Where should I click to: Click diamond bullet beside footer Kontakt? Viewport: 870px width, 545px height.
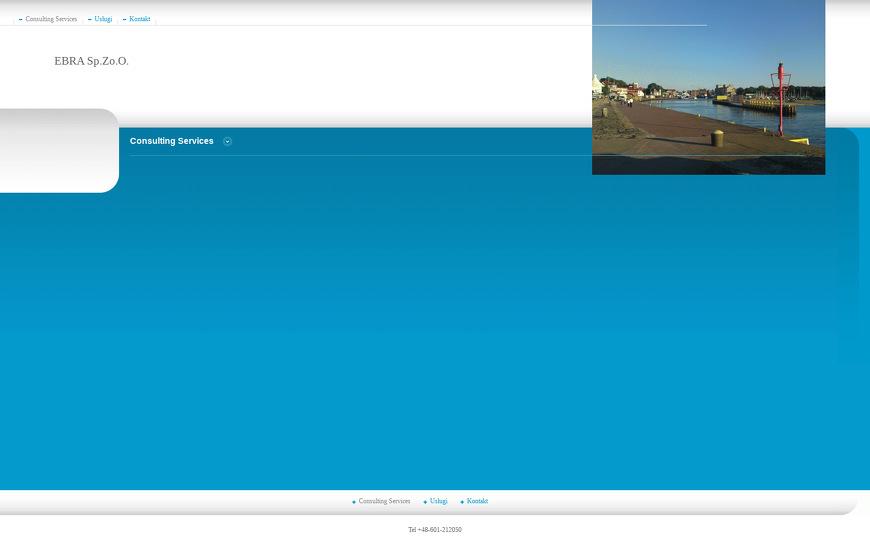coord(462,502)
